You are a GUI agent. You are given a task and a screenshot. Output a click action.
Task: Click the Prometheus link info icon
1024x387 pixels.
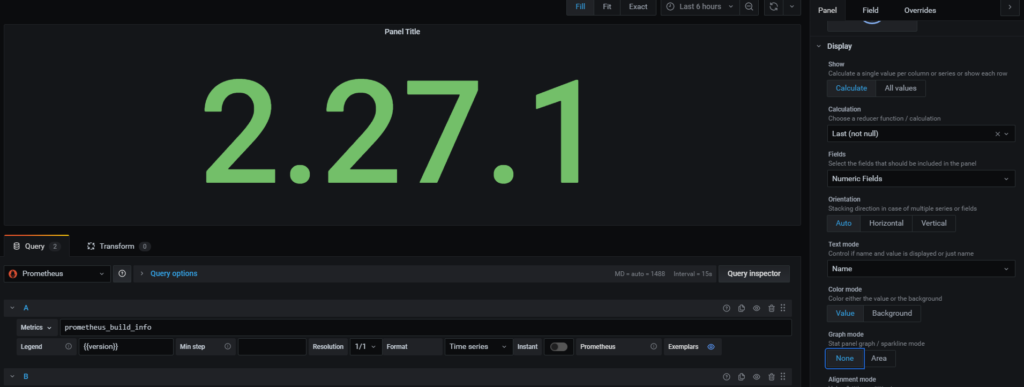tap(653, 347)
